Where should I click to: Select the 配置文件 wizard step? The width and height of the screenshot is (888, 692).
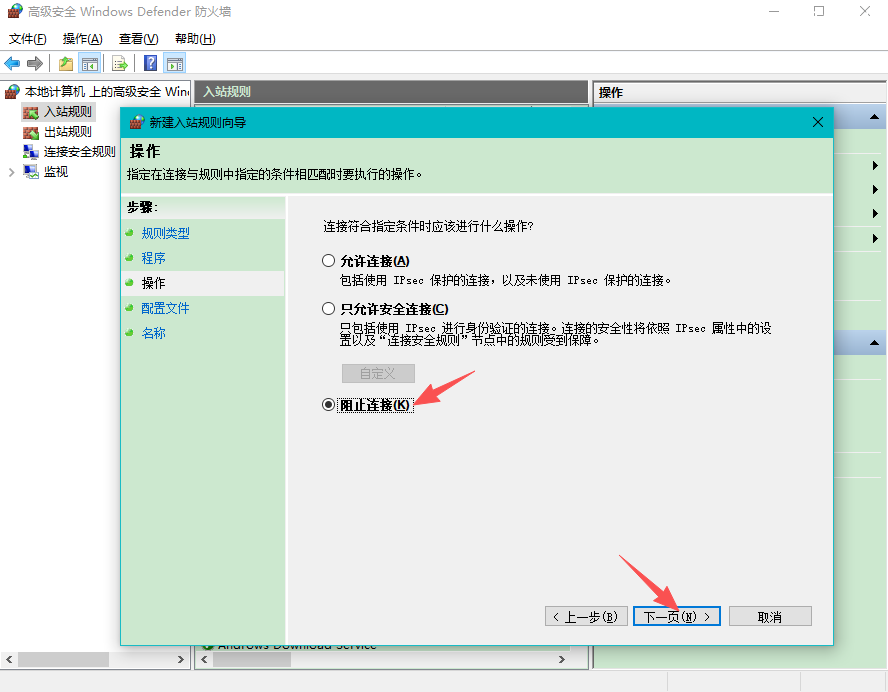165,308
